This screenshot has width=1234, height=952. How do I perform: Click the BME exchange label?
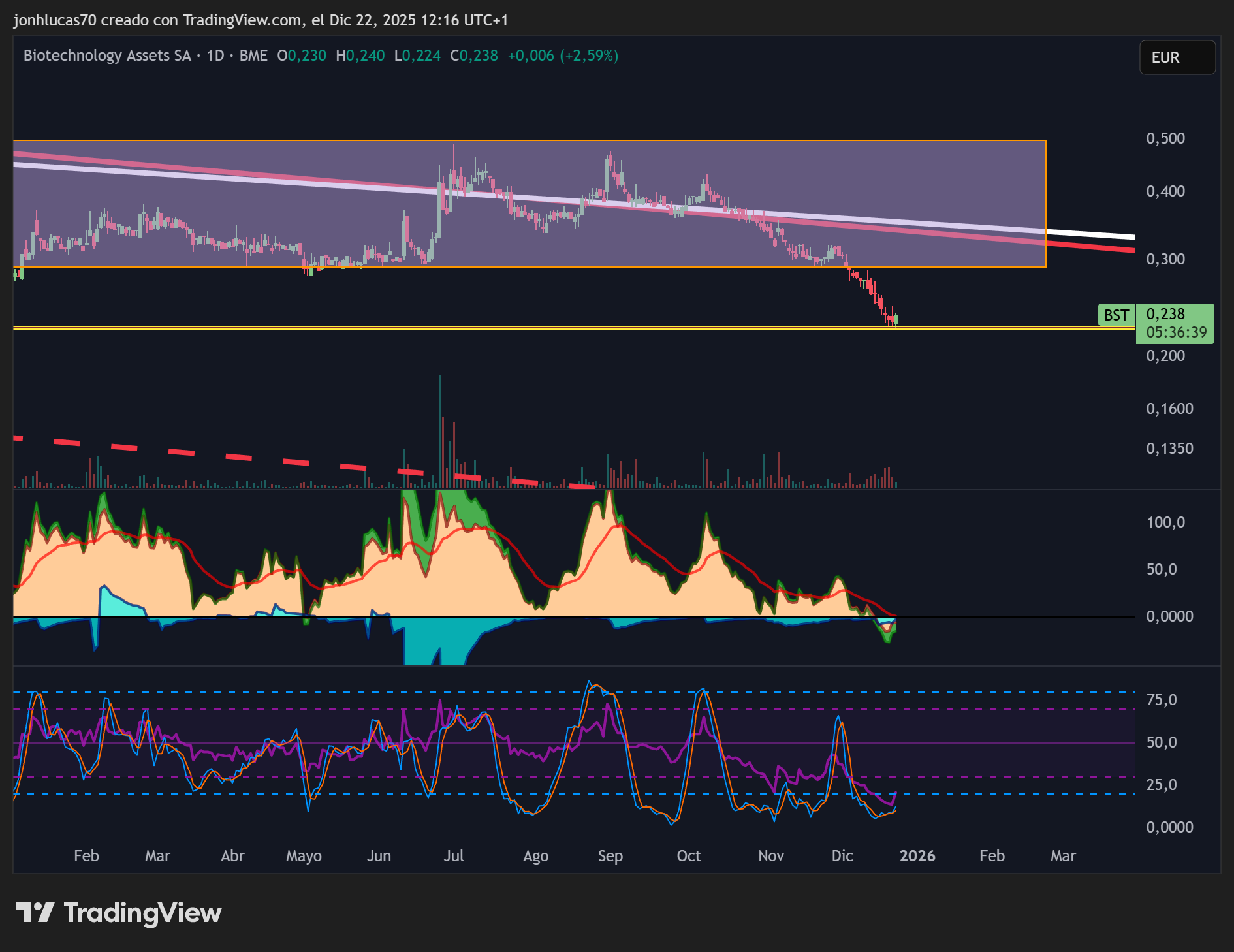pos(253,56)
